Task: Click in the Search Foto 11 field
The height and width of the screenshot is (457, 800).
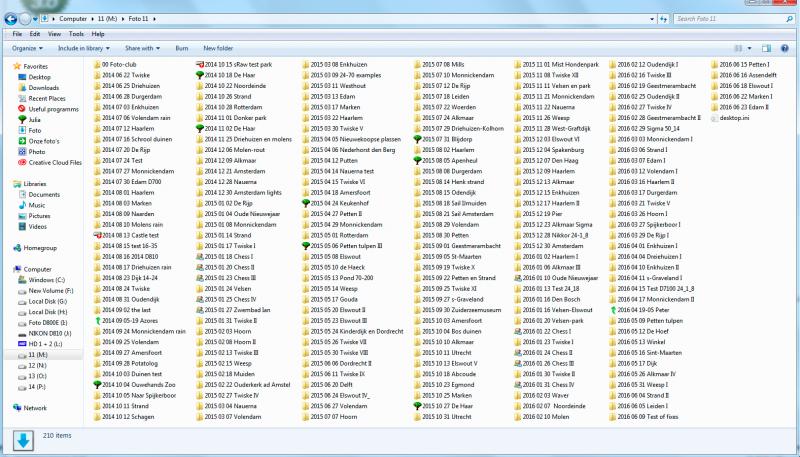Action: coord(730,19)
